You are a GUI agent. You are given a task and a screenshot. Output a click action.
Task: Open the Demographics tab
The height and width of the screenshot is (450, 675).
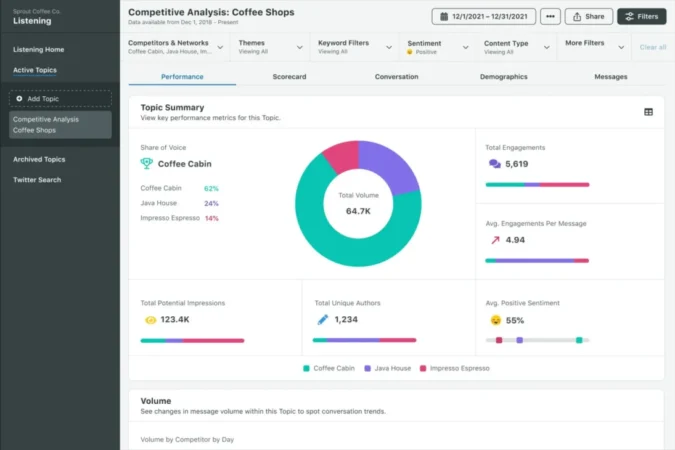tap(504, 77)
